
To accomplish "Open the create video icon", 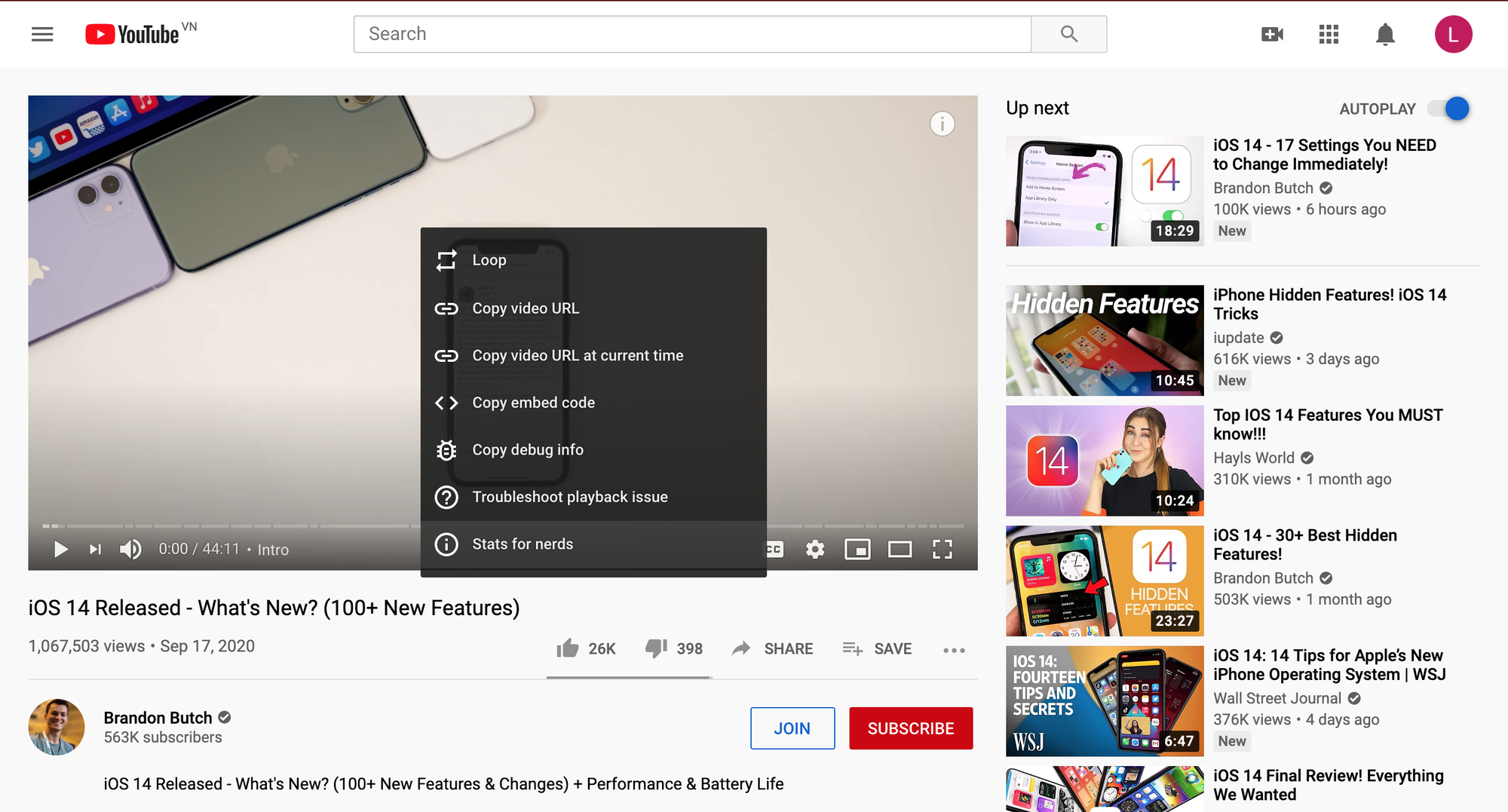I will pyautogui.click(x=1272, y=34).
